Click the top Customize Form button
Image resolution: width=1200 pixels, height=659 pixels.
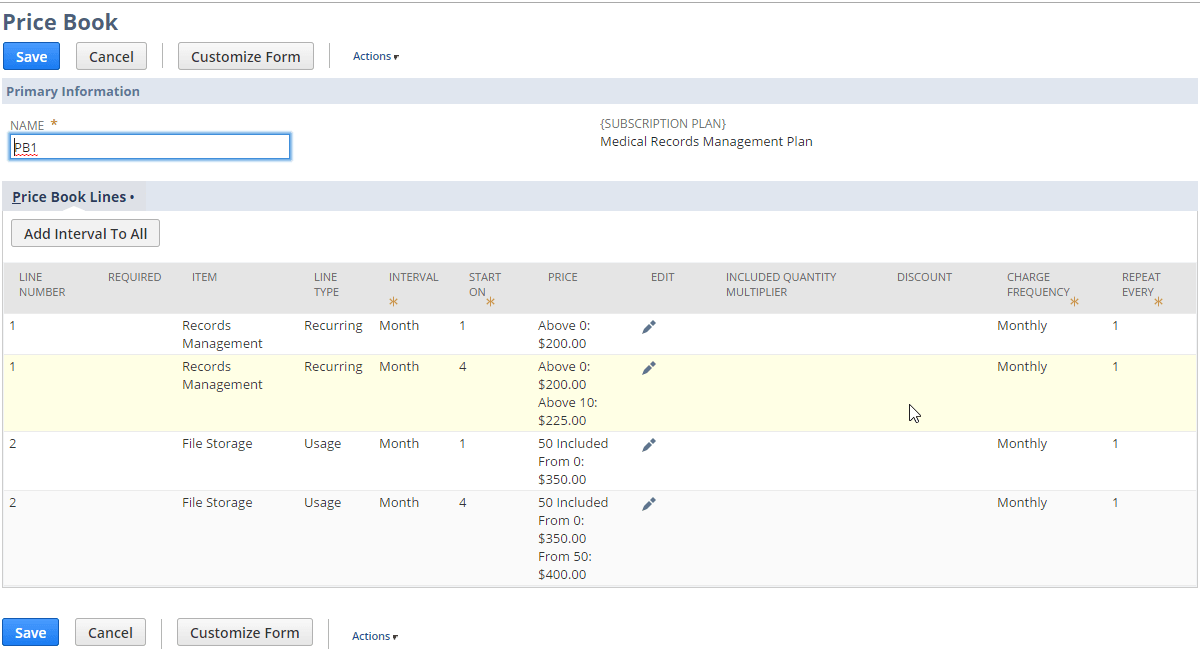point(246,56)
